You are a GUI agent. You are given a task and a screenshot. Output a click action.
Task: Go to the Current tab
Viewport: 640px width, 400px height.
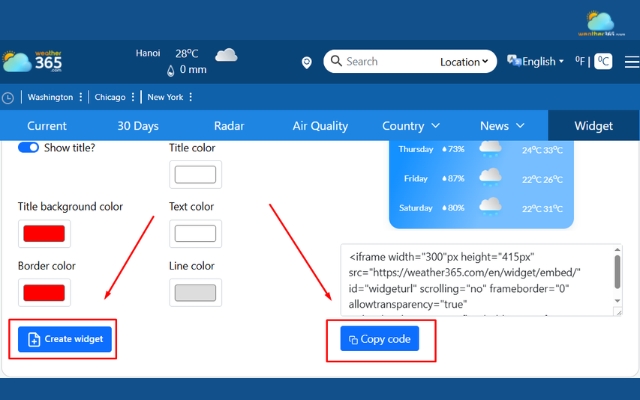click(x=47, y=126)
